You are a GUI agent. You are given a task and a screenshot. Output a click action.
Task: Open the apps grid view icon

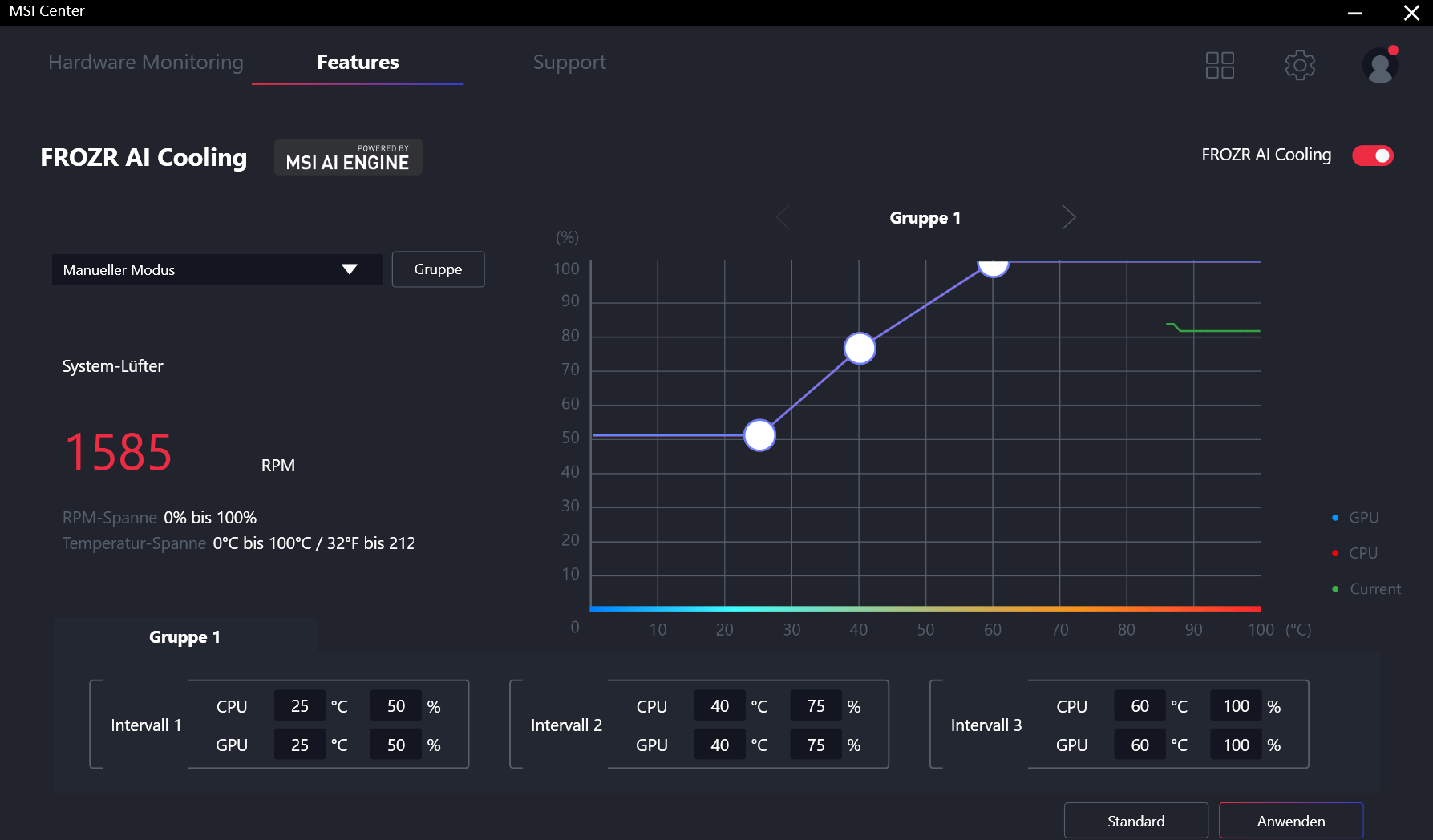(1220, 65)
